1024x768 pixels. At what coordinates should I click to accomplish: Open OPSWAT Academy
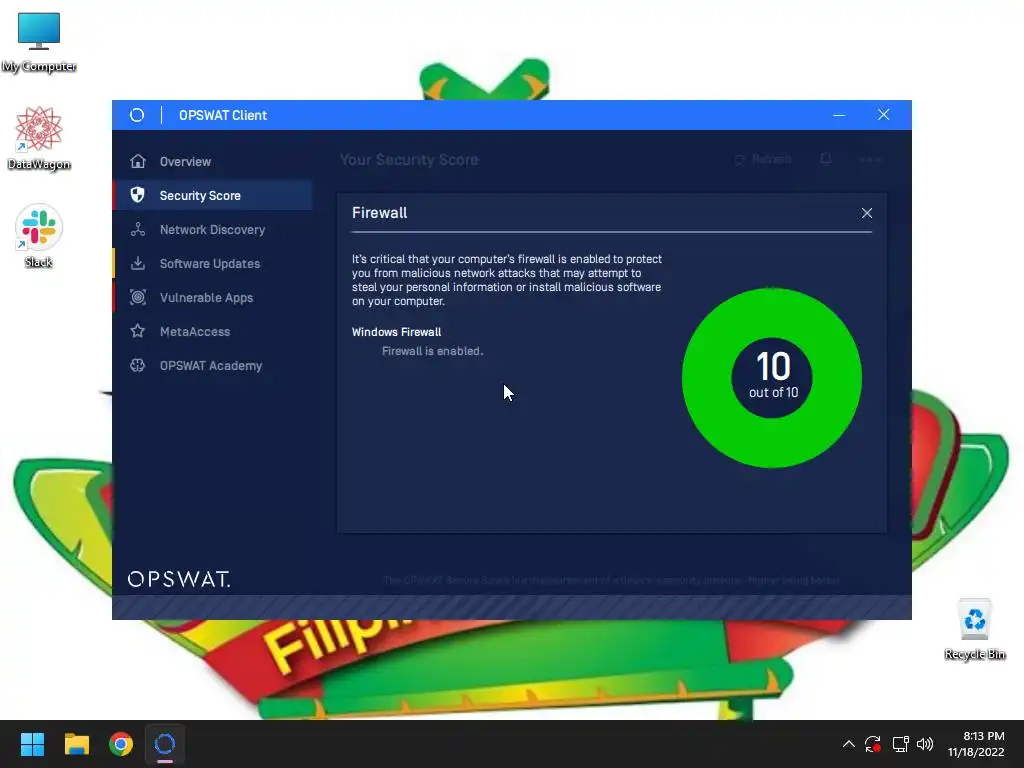212,365
